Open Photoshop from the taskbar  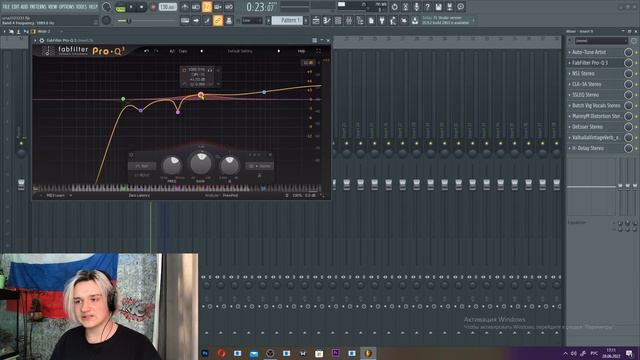tap(205, 353)
